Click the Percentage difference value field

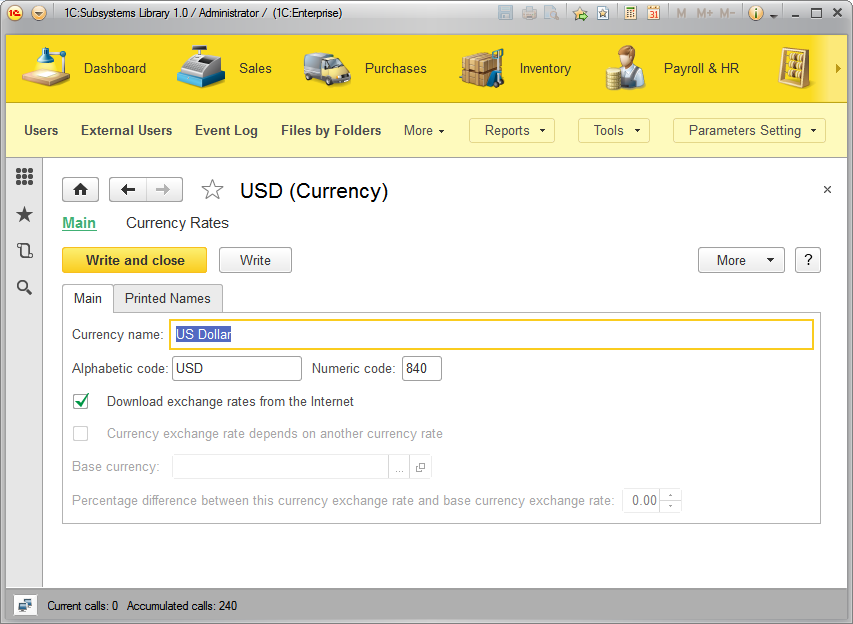point(641,501)
